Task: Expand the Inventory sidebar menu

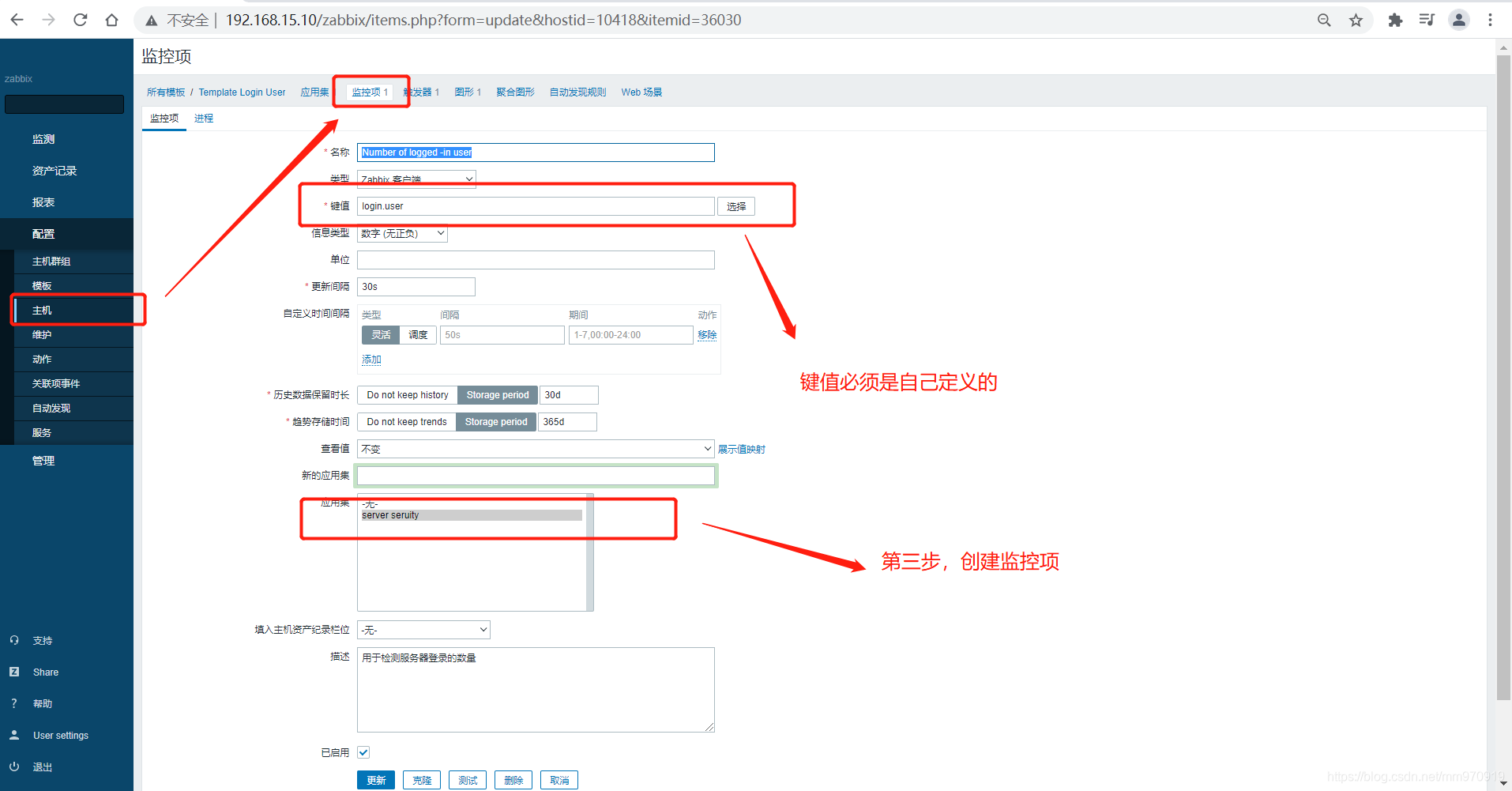Action: [55, 171]
